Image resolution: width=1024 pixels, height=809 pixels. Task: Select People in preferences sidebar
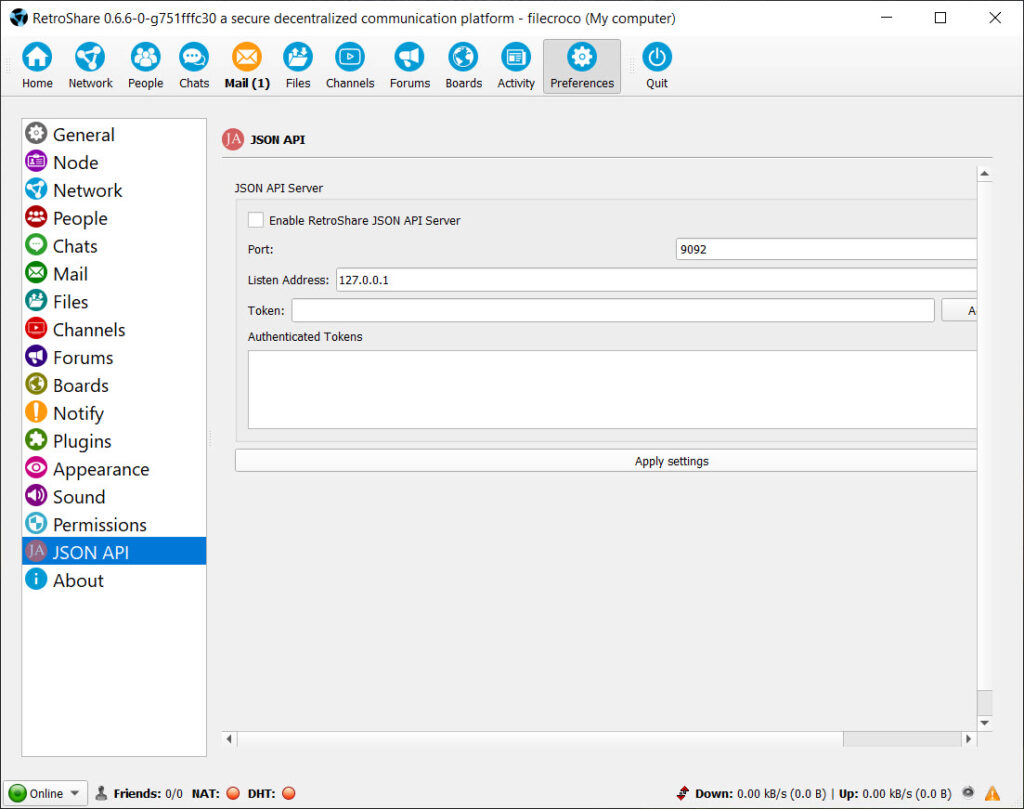114,218
